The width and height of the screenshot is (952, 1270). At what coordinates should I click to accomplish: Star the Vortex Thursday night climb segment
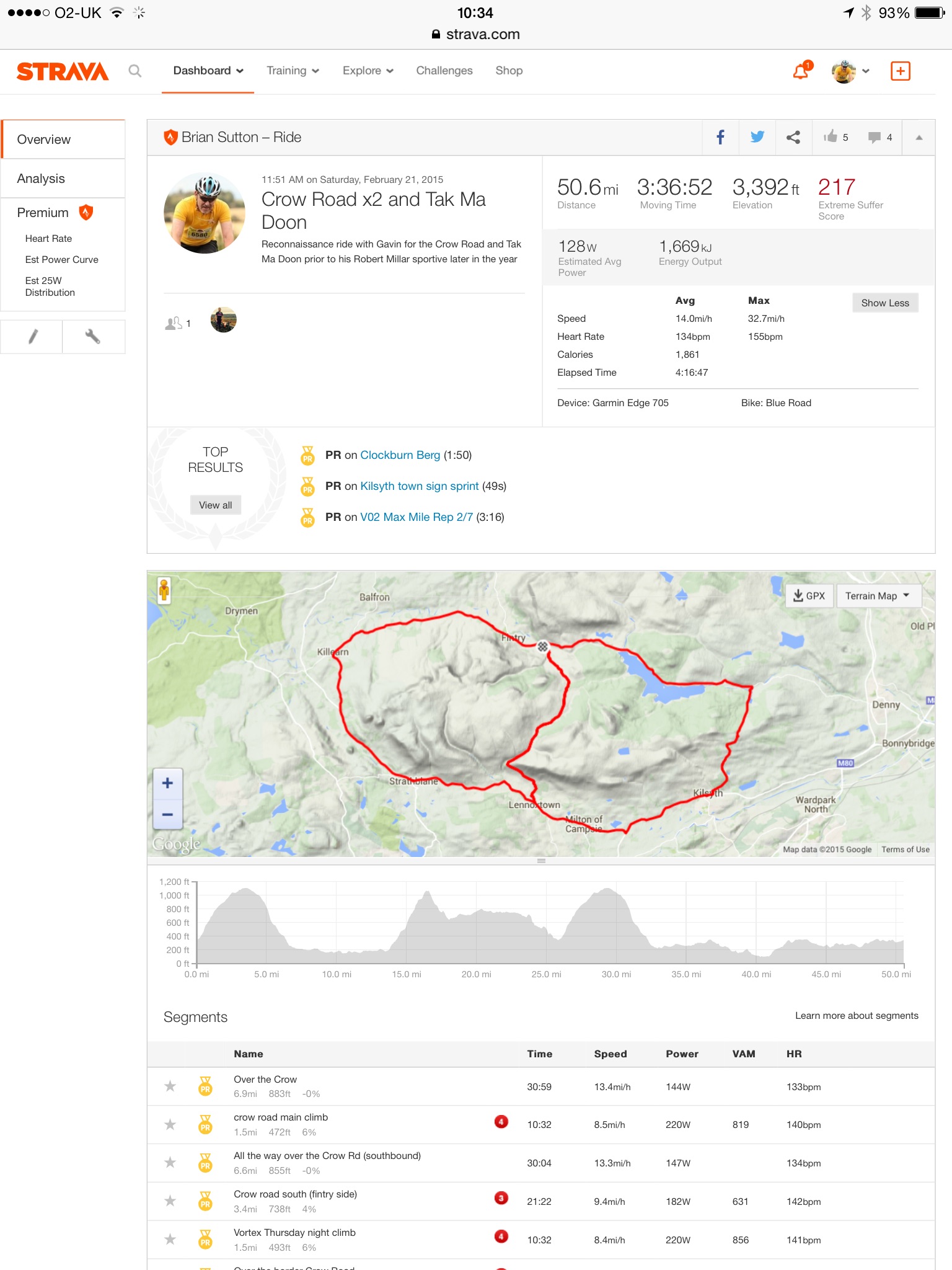pos(170,1239)
